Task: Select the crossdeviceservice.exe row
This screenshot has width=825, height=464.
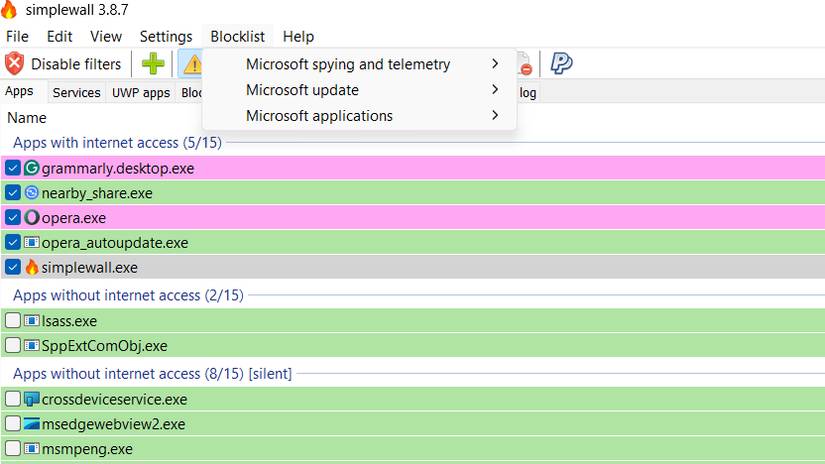Action: [x=412, y=399]
